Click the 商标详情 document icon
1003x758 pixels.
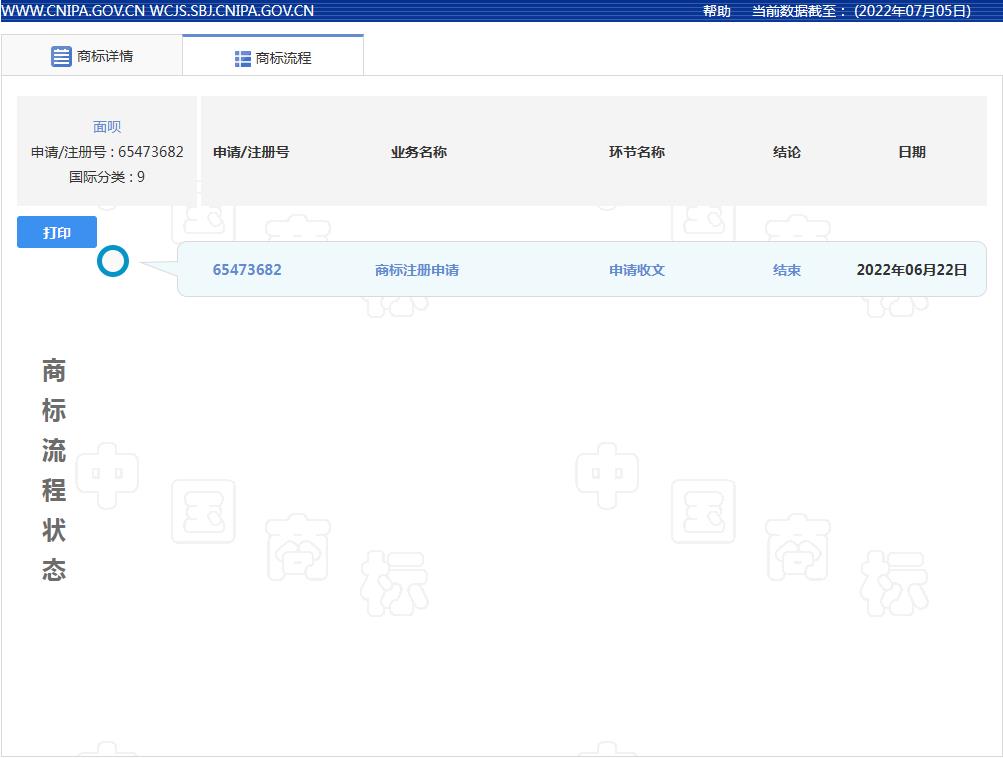tap(61, 56)
